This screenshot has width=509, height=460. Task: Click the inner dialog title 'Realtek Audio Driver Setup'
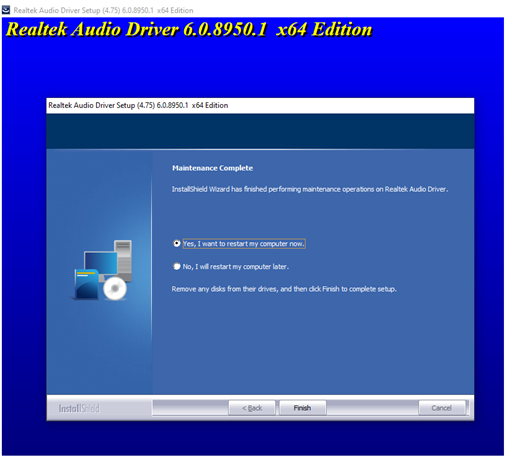click(138, 105)
